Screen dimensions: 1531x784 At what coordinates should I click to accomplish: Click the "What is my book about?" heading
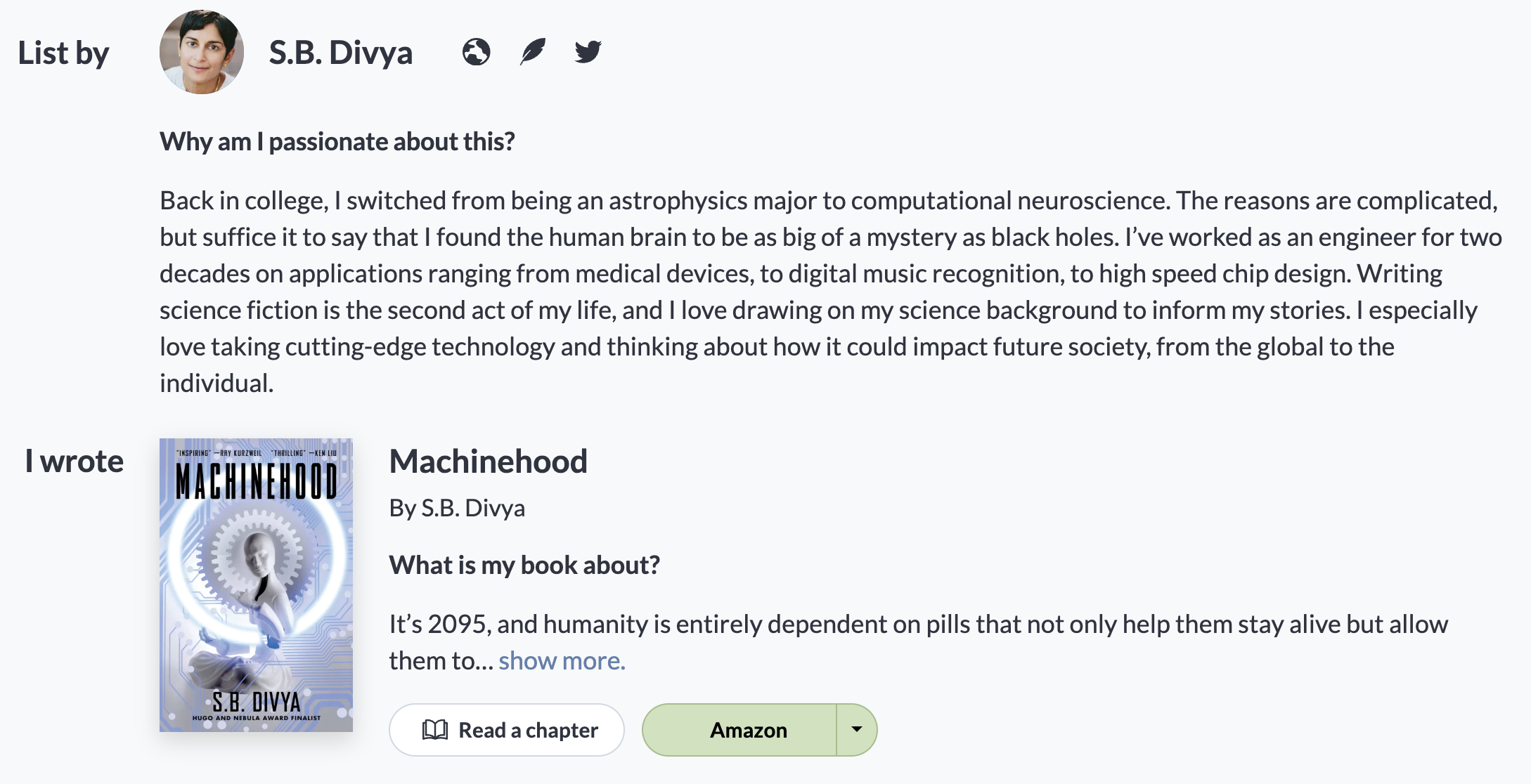524,565
